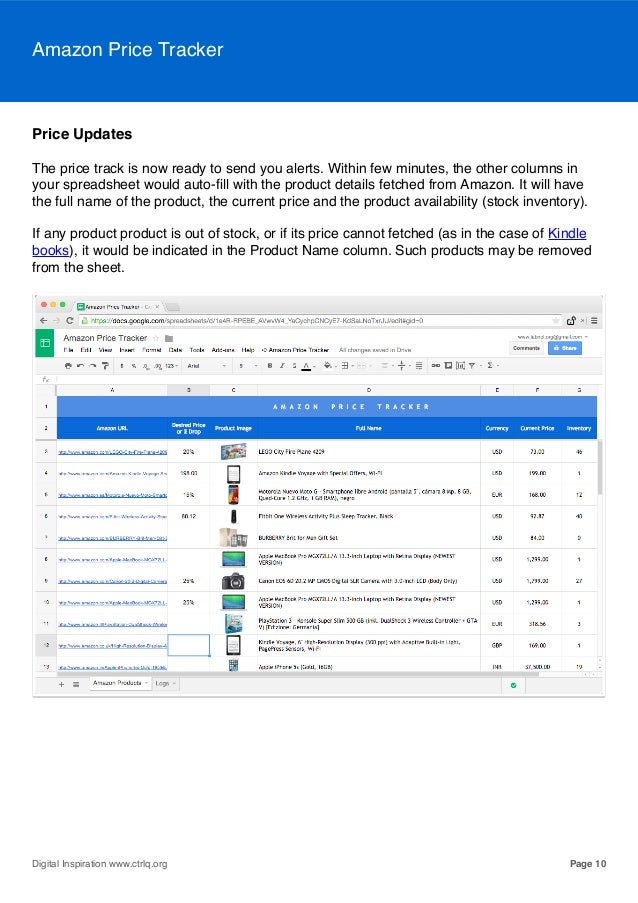Toggle Bold formatting in the toolbar
638x903 pixels.
(269, 366)
